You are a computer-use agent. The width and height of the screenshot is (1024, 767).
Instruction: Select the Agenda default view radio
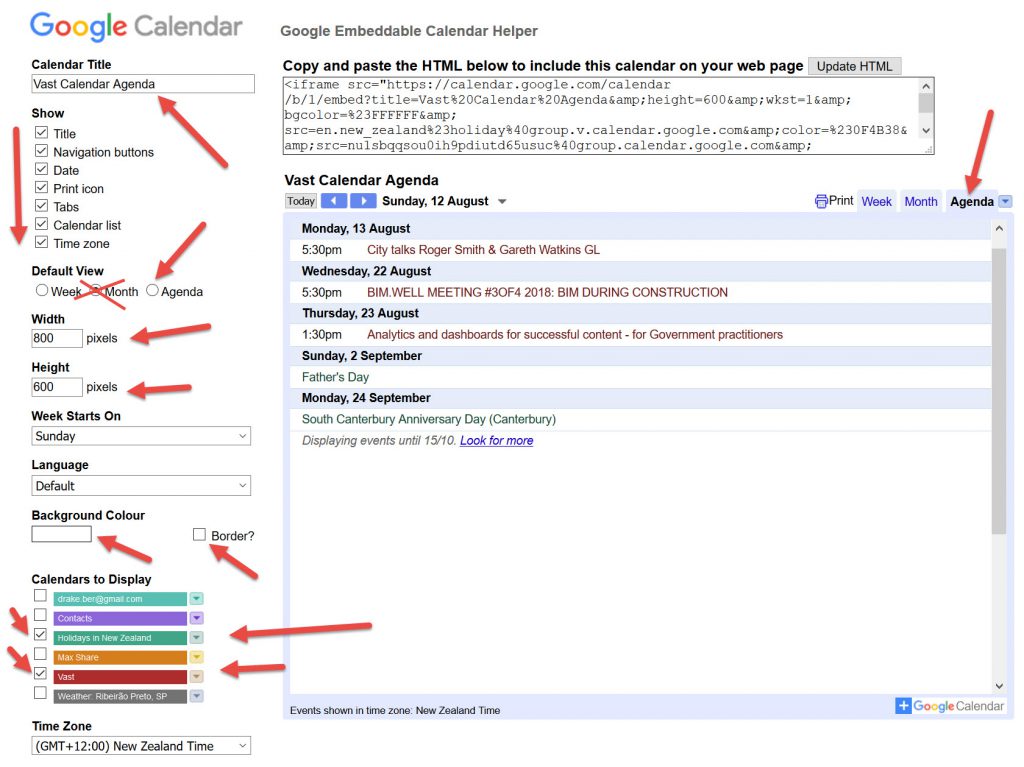pyautogui.click(x=153, y=291)
